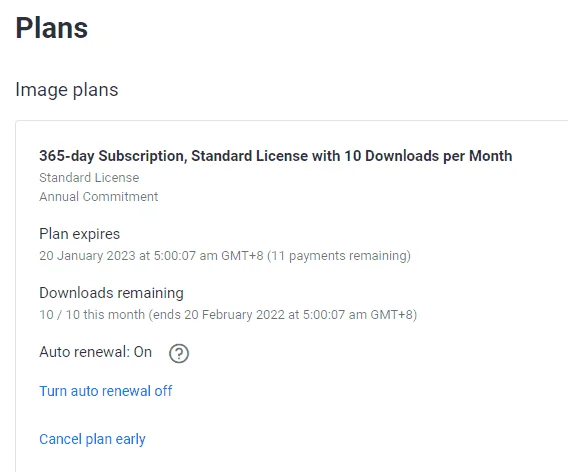This screenshot has height=472, width=568.
Task: Click the Standard License subtitle text
Action: coord(89,177)
